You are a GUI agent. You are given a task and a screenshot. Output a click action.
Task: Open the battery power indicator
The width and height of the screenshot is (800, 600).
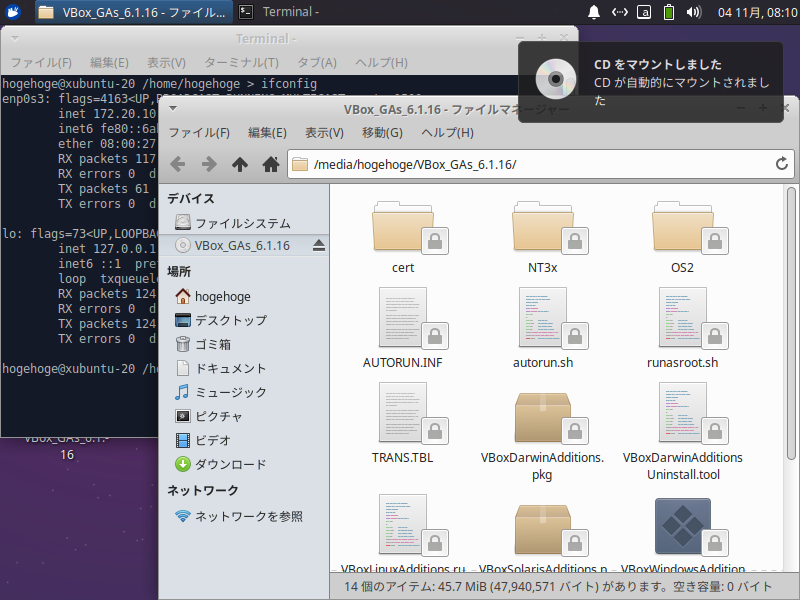tap(668, 12)
